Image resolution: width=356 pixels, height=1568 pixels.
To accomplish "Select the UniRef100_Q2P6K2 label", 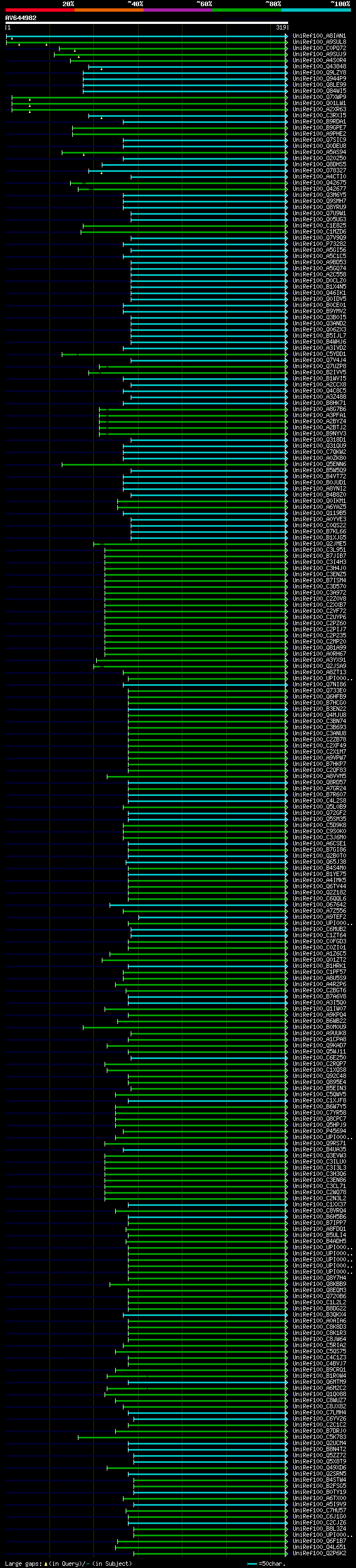I will (319, 1553).
